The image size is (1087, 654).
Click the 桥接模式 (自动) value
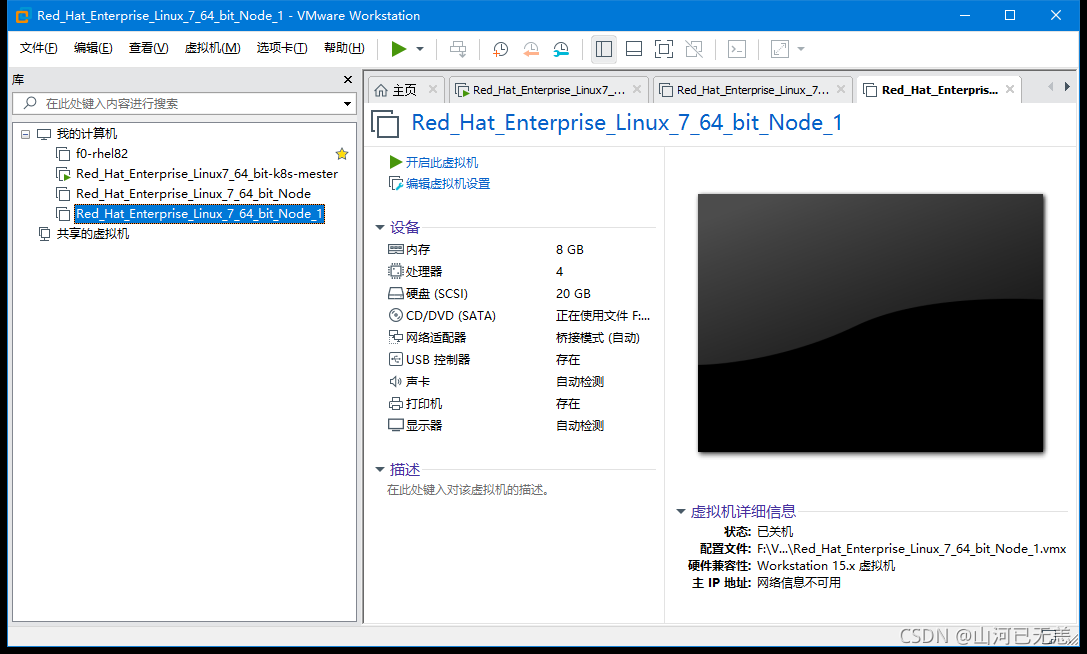coord(598,338)
